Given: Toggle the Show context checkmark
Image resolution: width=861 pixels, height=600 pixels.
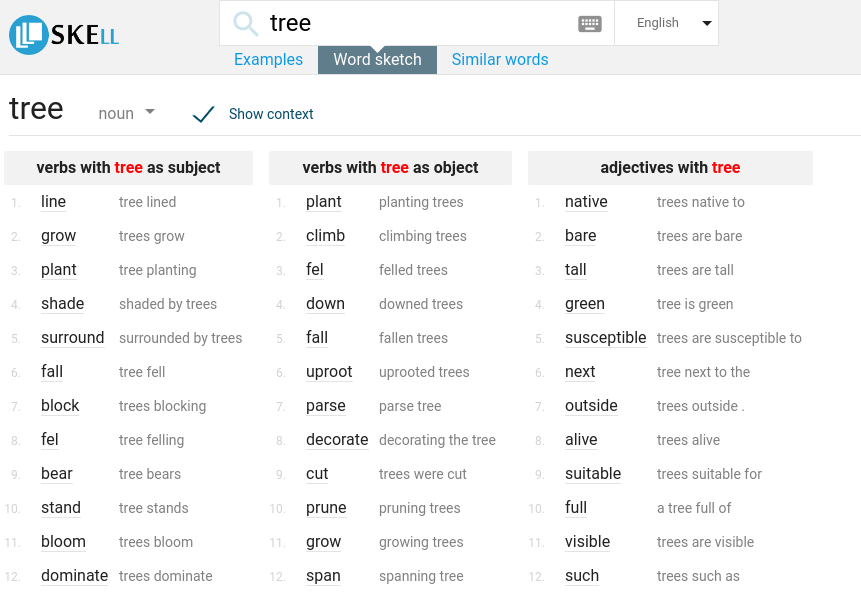Looking at the screenshot, I should [x=203, y=113].
